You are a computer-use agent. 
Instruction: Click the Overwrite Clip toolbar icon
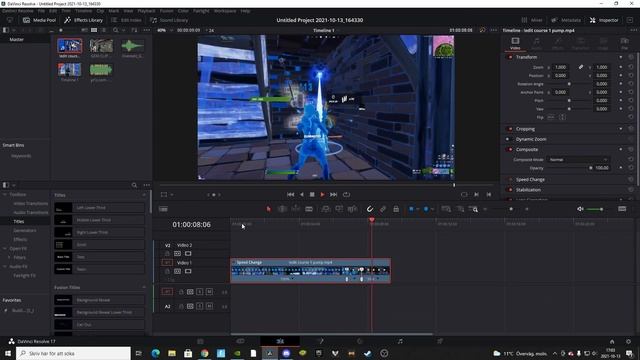(x=339, y=209)
